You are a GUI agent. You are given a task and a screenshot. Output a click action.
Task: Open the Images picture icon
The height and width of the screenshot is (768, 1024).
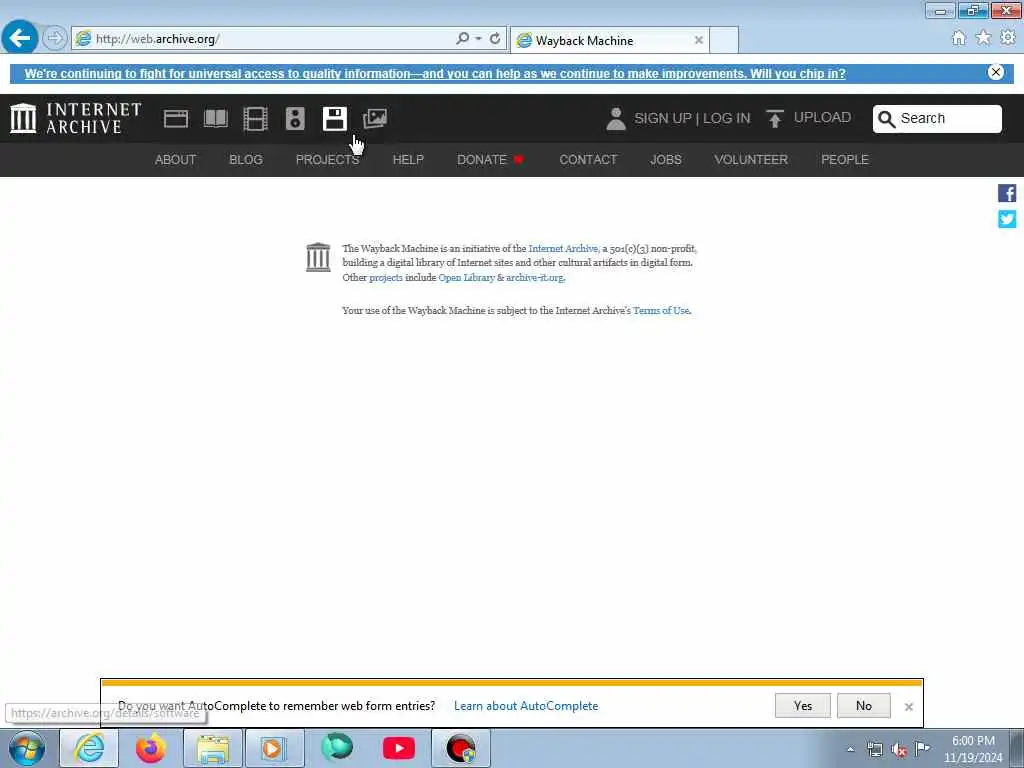pos(375,118)
